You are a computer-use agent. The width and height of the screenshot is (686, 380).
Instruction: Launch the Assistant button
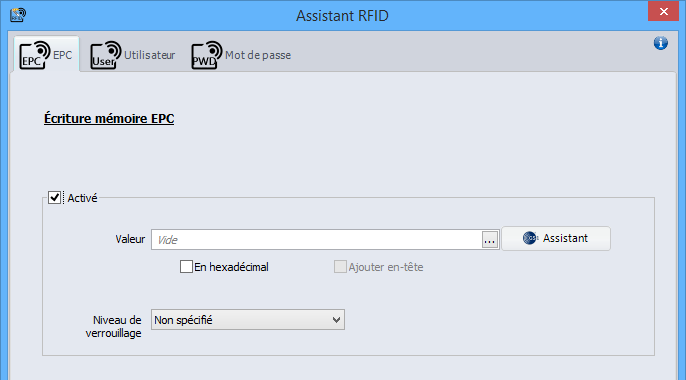[556, 238]
